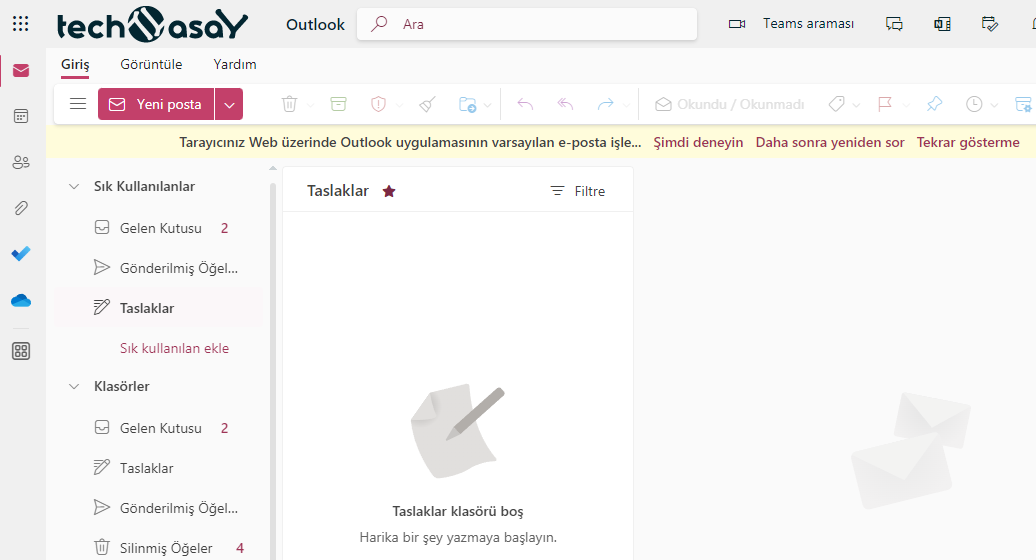Open People contacts in left sidebar
The width and height of the screenshot is (1036, 560).
tap(21, 162)
